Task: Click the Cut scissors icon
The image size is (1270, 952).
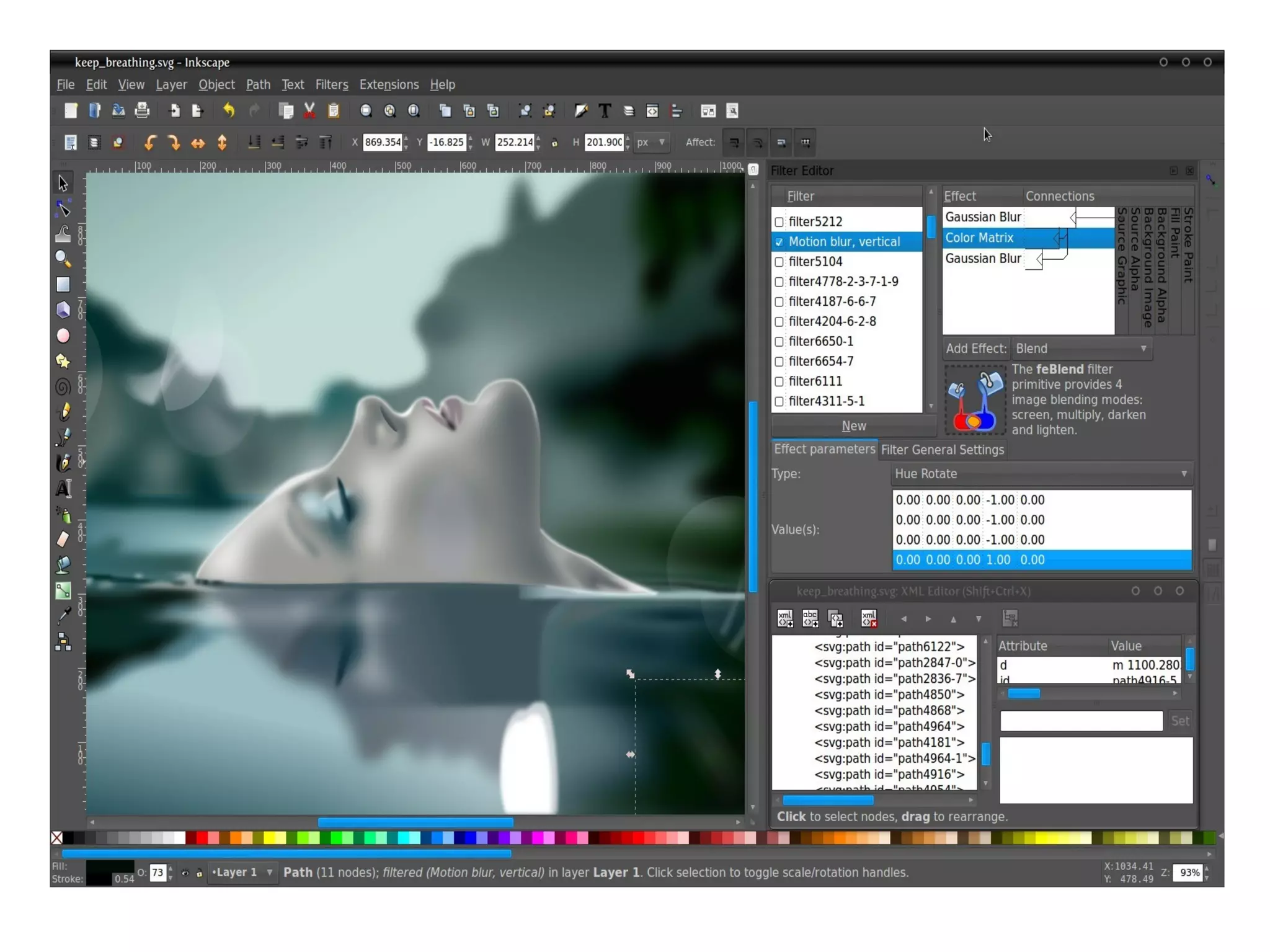Action: 309,111
